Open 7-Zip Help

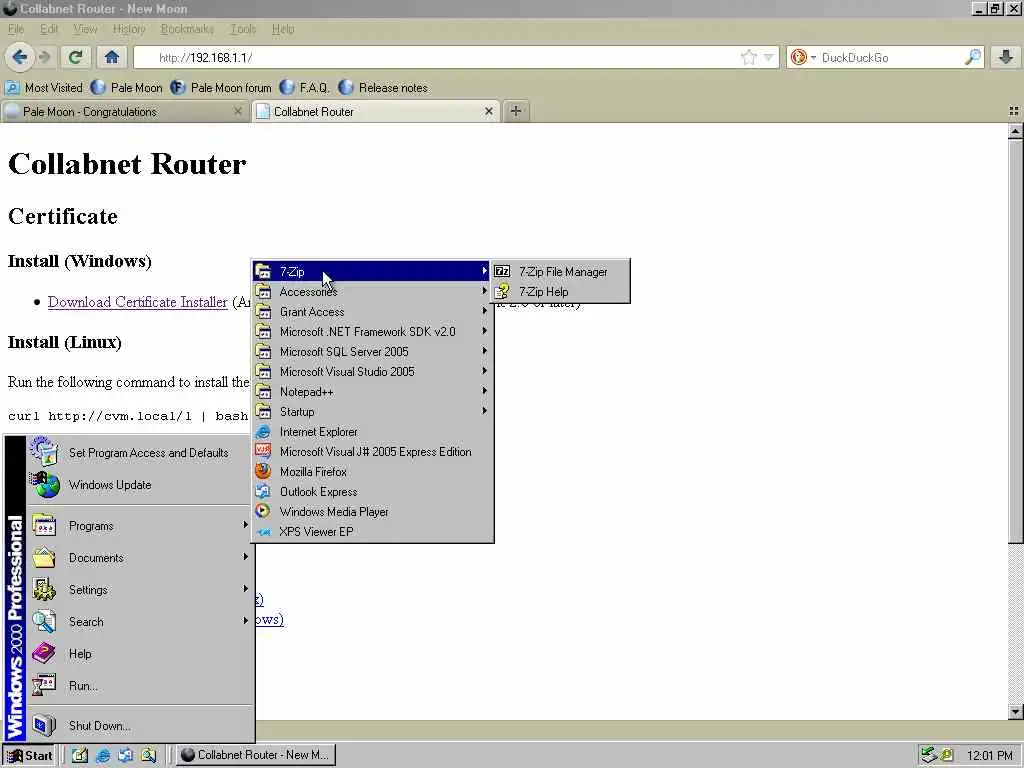(x=561, y=292)
